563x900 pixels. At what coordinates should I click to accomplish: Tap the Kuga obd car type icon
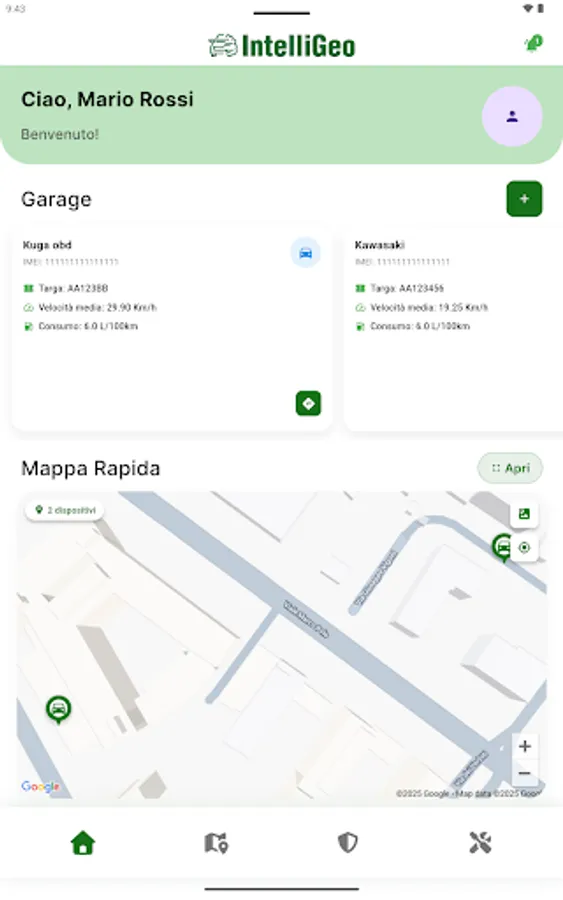pos(306,253)
